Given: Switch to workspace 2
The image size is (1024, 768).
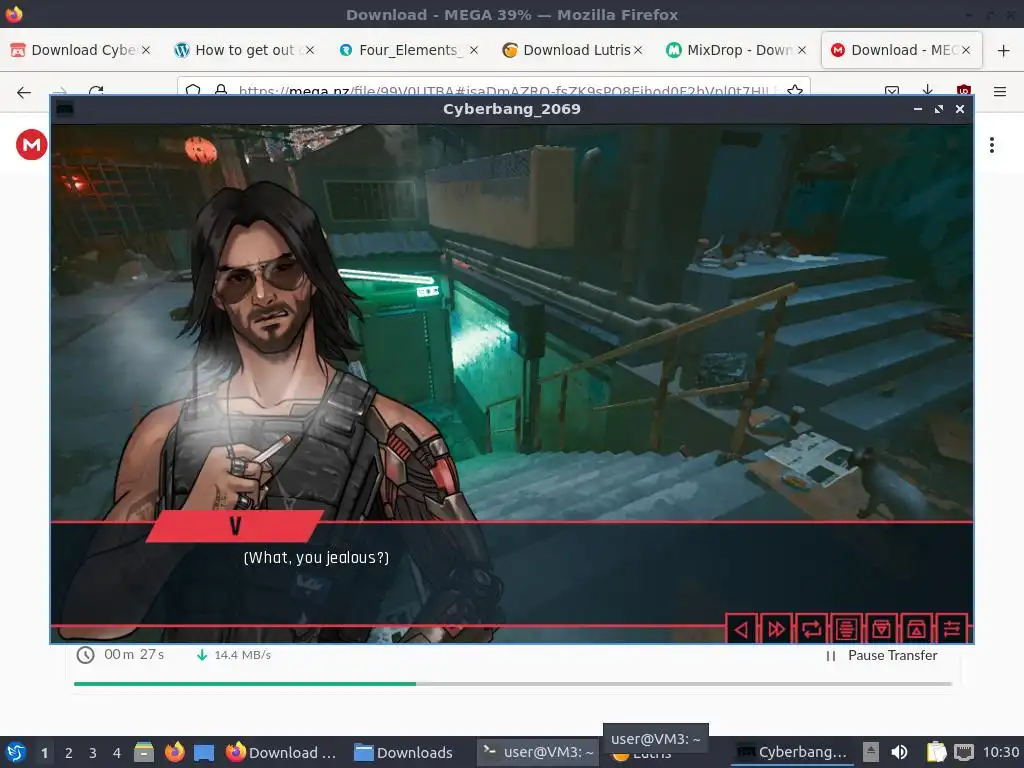Looking at the screenshot, I should [69, 753].
